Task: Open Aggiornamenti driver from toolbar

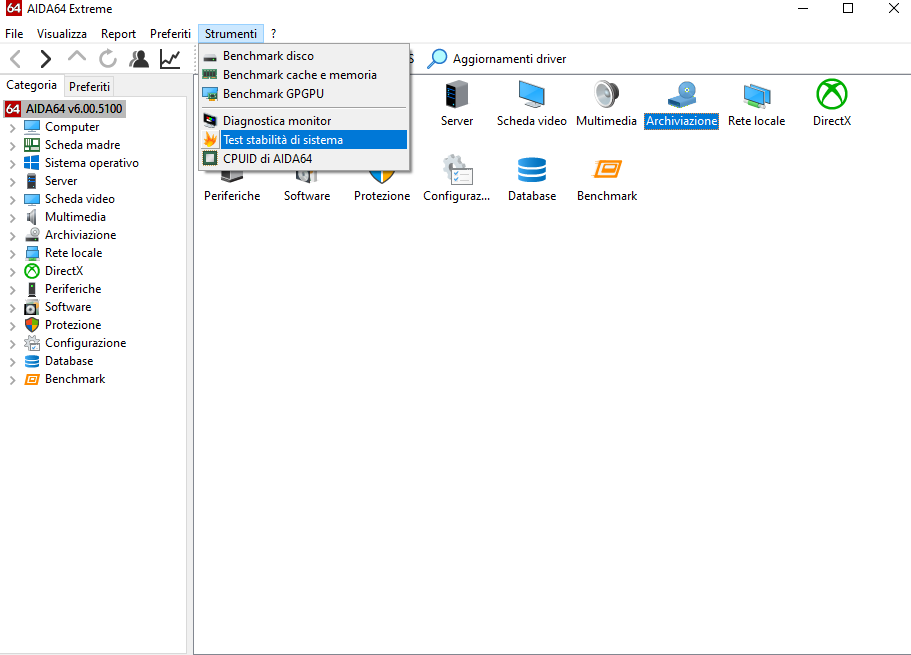Action: click(497, 59)
